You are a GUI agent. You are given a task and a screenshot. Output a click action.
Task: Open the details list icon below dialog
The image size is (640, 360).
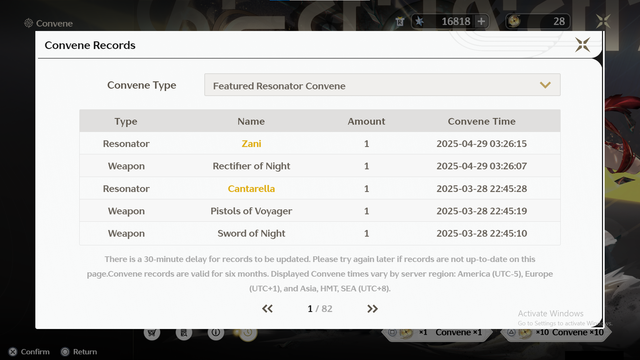coord(184,333)
